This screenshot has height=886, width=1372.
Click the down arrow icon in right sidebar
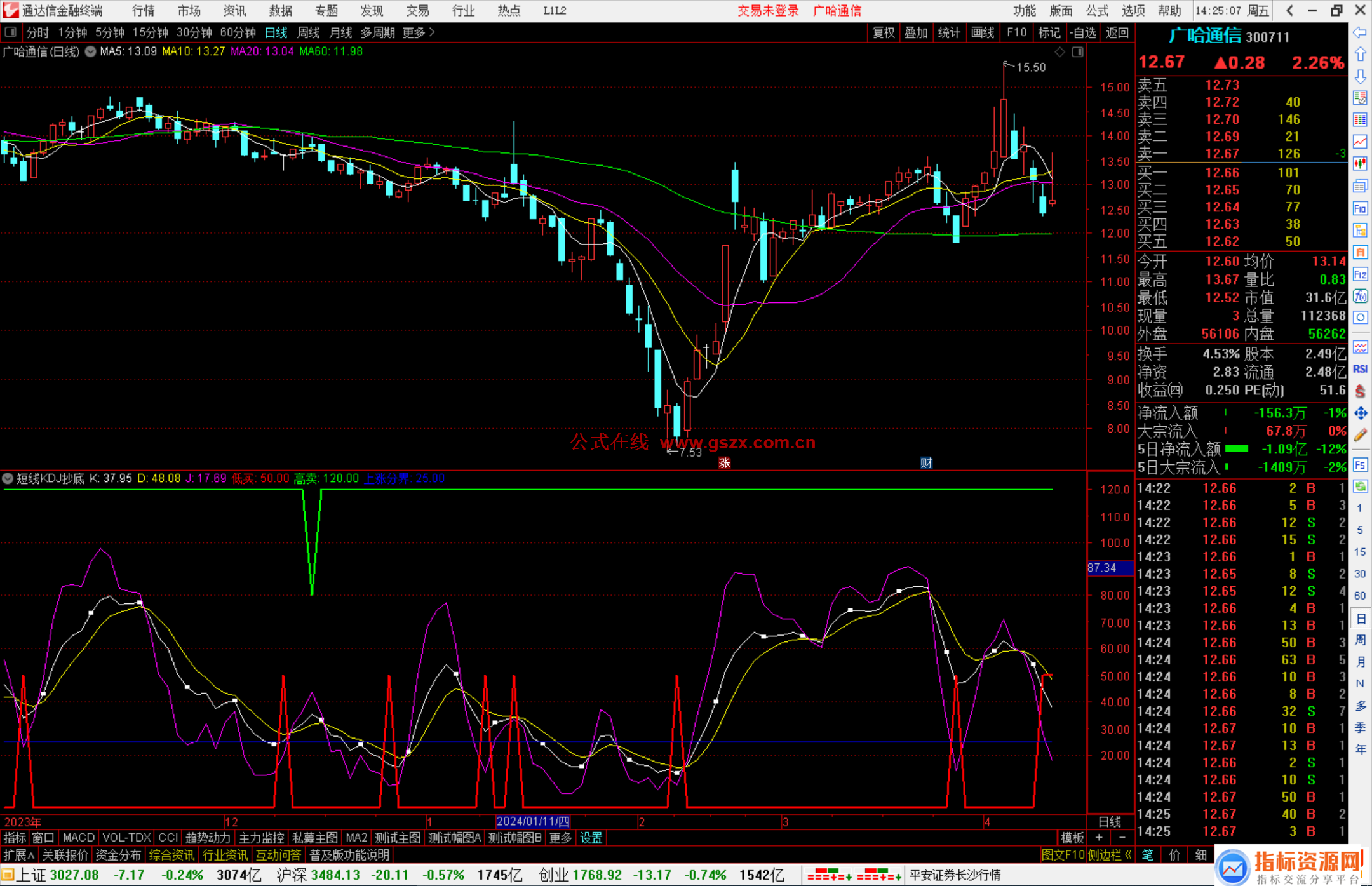1360,77
